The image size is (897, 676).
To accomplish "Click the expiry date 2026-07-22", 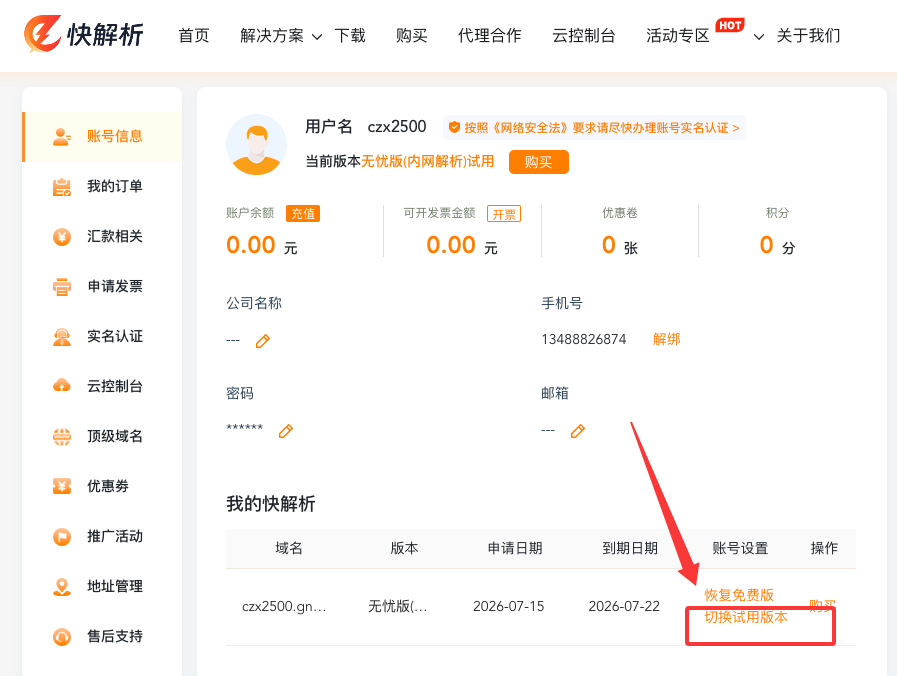I will 624,606.
